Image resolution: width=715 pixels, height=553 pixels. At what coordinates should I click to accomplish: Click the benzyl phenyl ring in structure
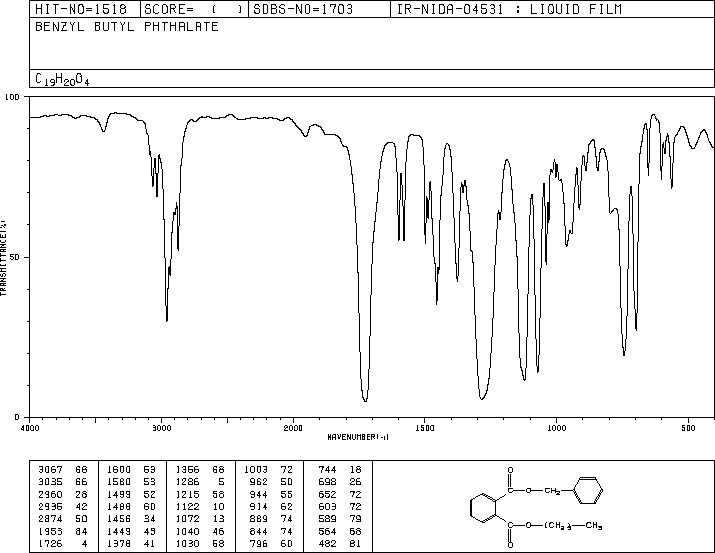tap(588, 491)
